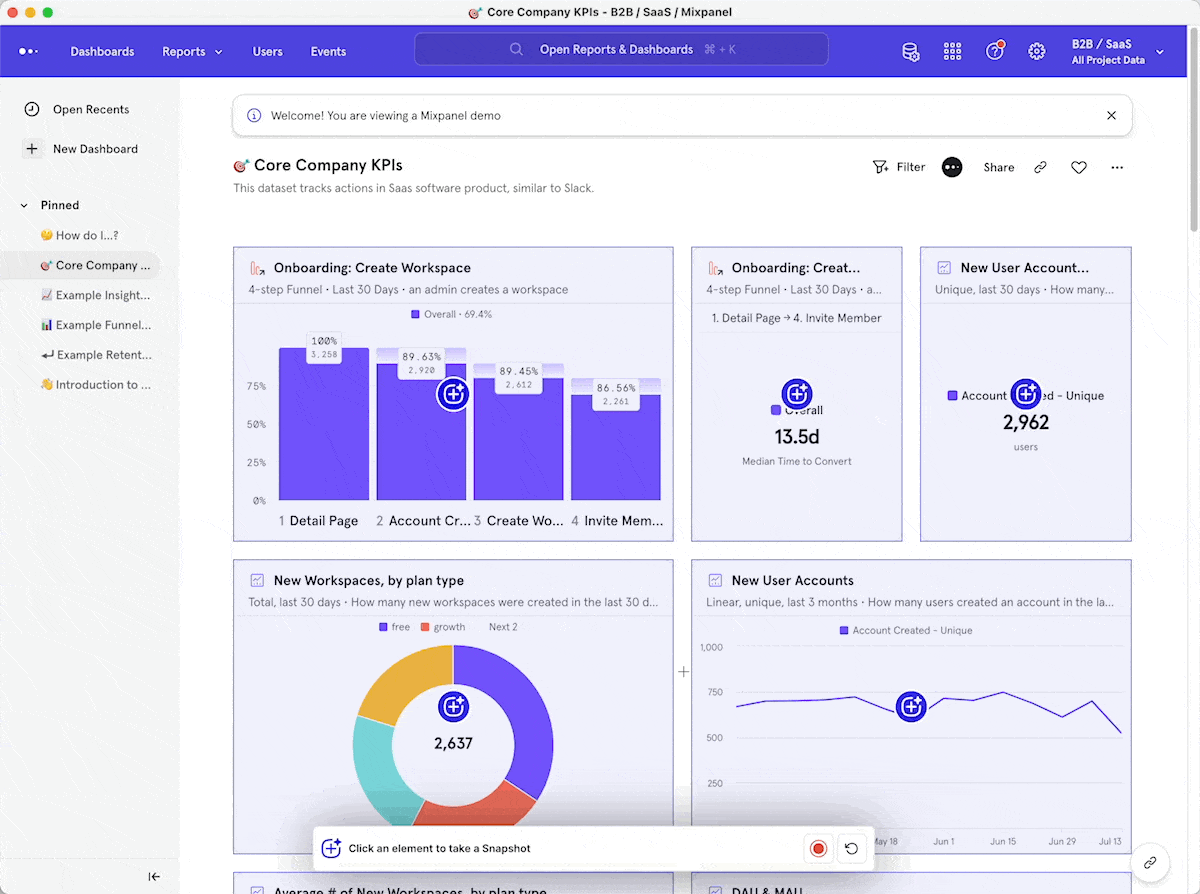Open the Reports dropdown in the top navigation

point(193,52)
